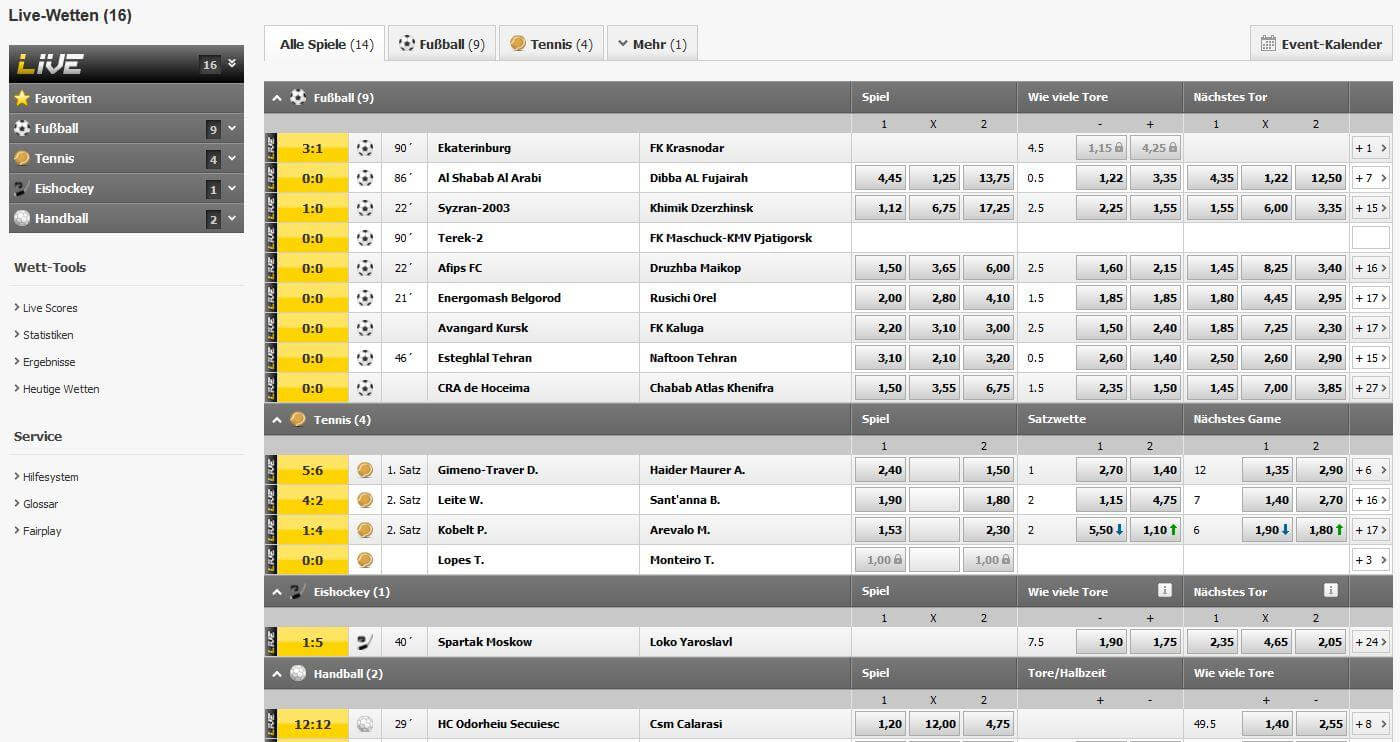
Task: Open the Mehr (1) dropdown tab
Action: (x=652, y=44)
